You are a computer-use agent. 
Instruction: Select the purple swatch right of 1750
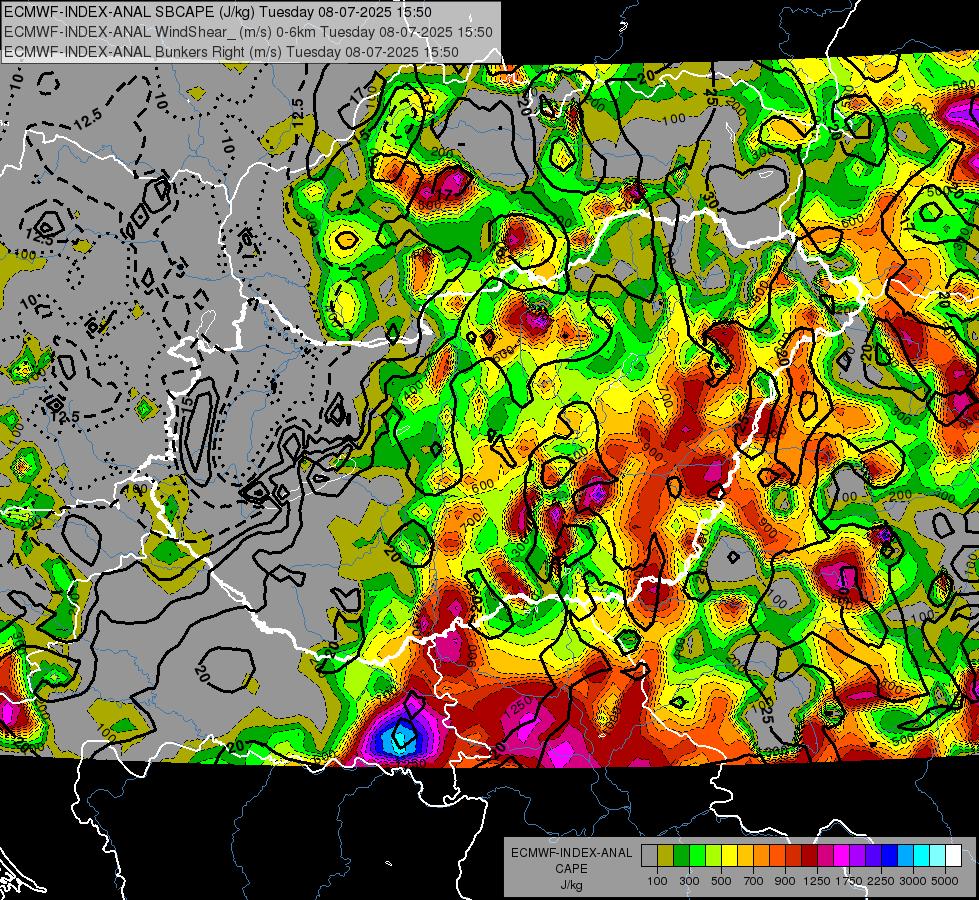(x=858, y=856)
